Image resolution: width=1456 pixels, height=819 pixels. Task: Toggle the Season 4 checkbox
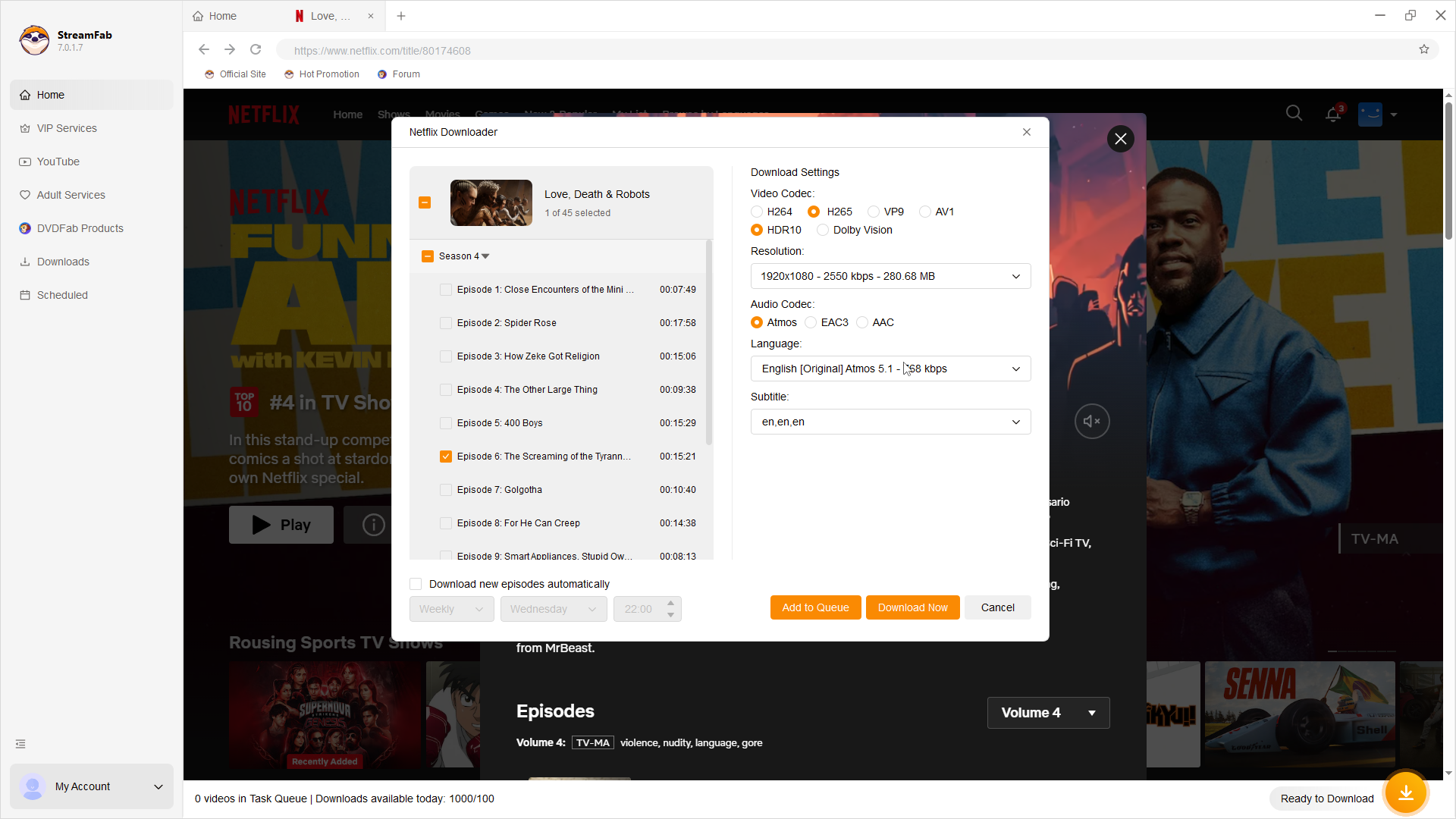point(428,256)
